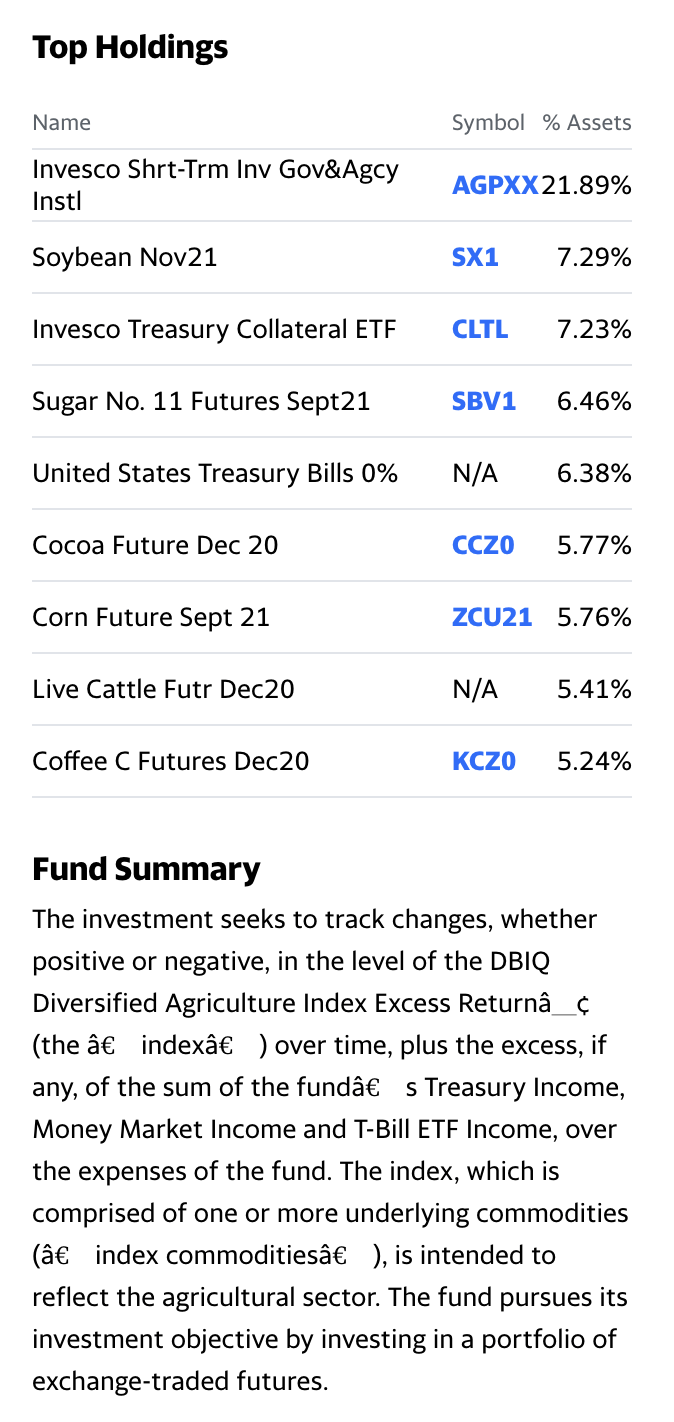Select the SBV1 Sugar futures symbol

(483, 401)
